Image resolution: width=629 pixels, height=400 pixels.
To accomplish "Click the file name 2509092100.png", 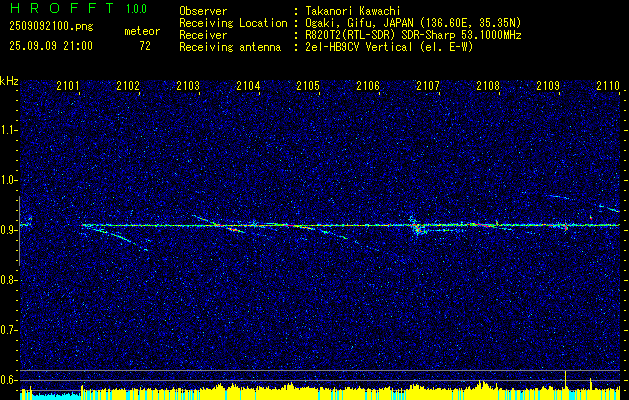I will pos(51,27).
